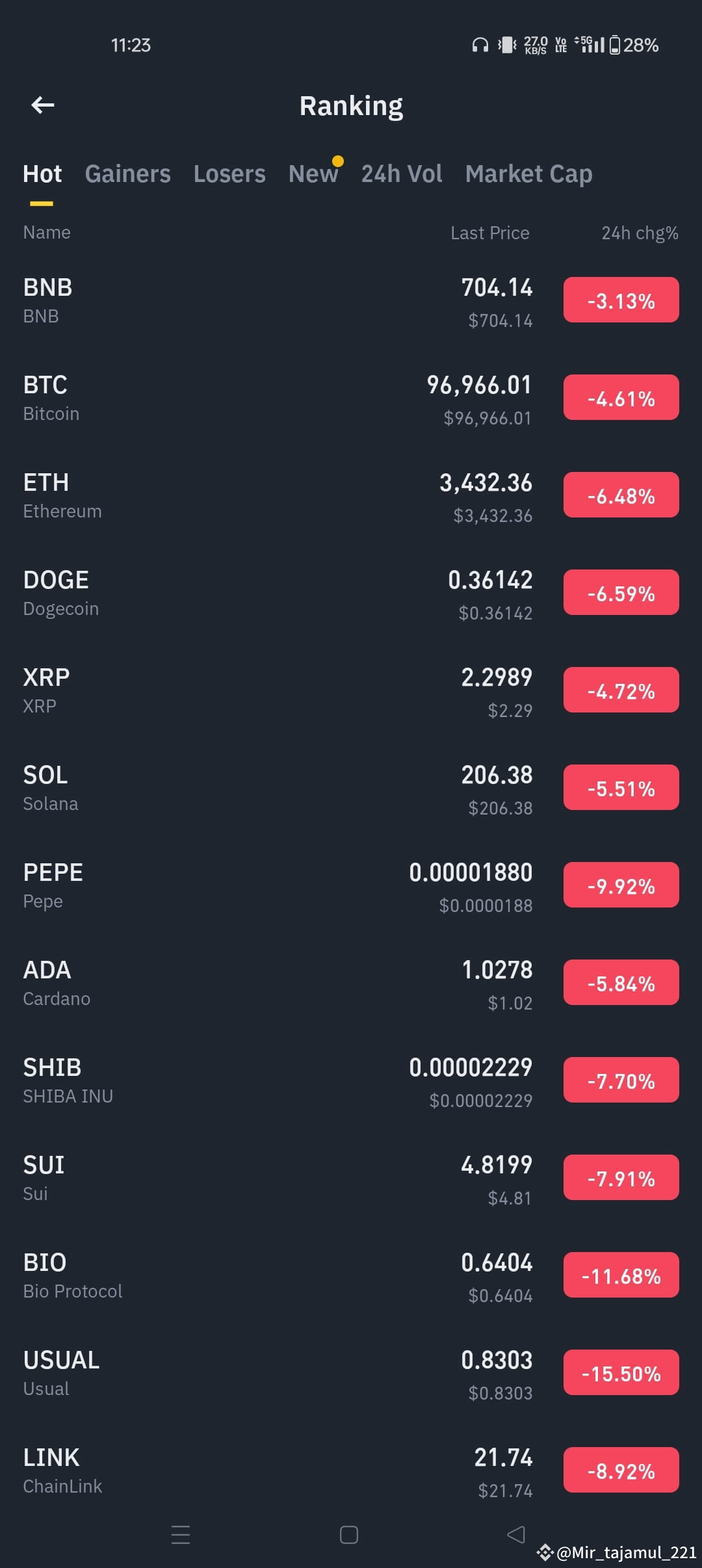Switch to the Losers tab

coord(229,174)
